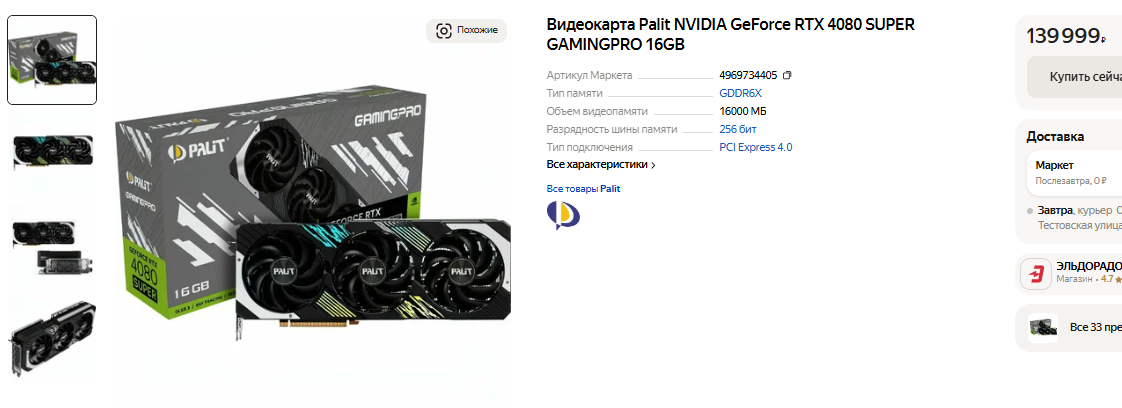Open the PCI Express 4.0 link
Image resolution: width=1122 pixels, height=408 pixels.
coord(756,147)
